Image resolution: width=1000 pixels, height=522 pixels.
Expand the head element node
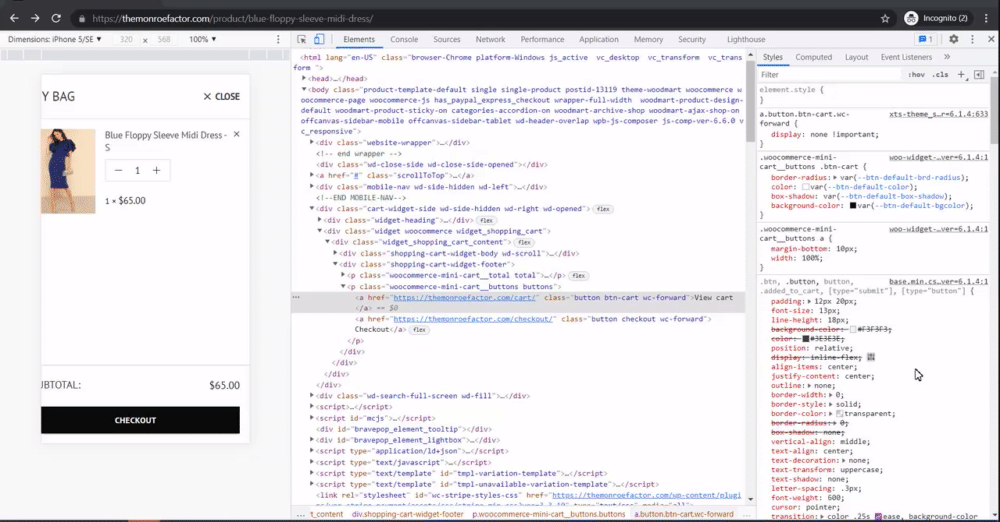pyautogui.click(x=304, y=78)
